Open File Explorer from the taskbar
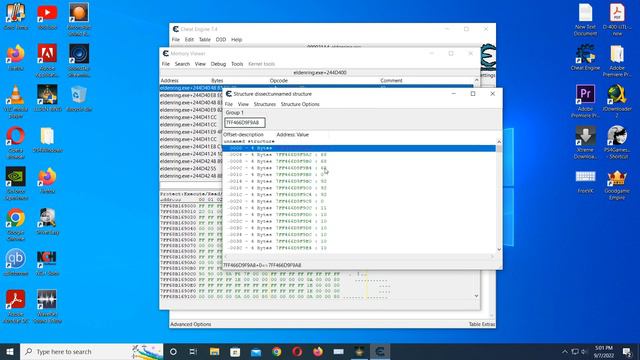Image resolution: width=640 pixels, height=360 pixels. tap(214, 351)
